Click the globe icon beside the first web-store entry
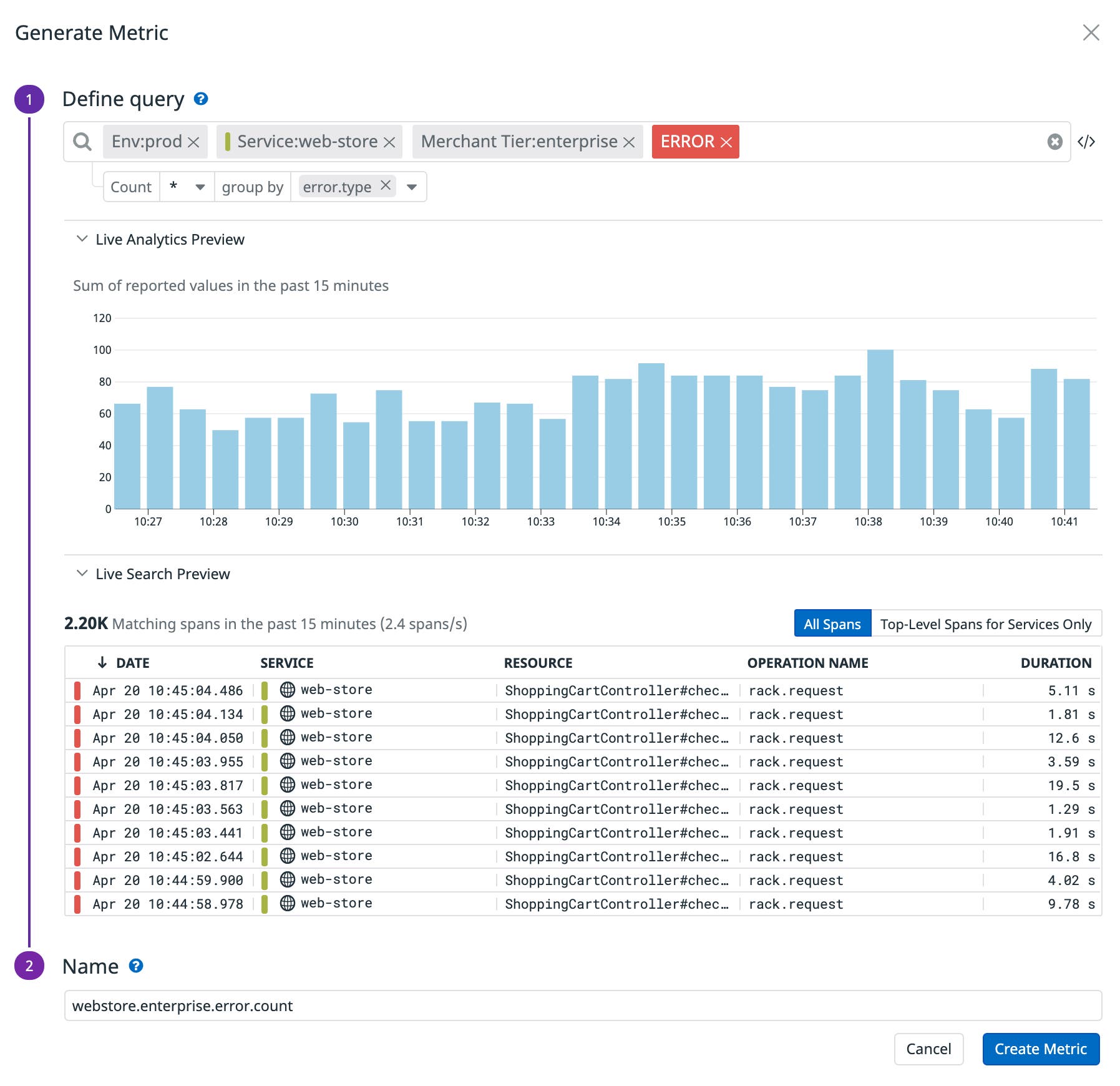1120x1086 pixels. 287,690
